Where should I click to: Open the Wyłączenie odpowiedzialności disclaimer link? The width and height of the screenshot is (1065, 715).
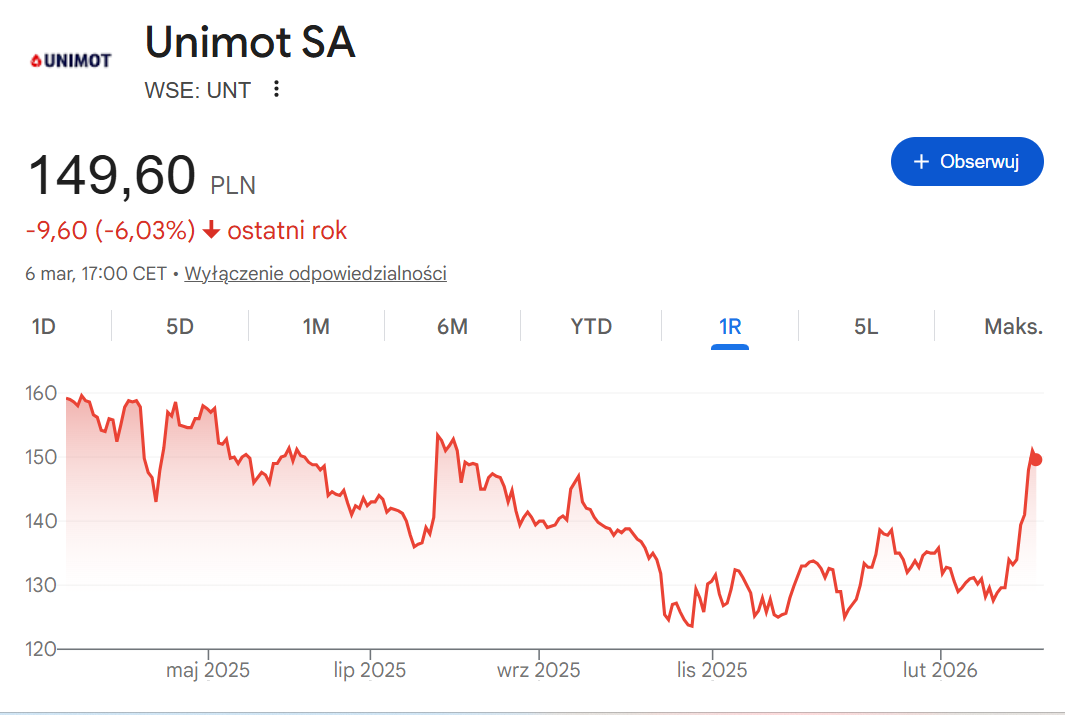(315, 273)
